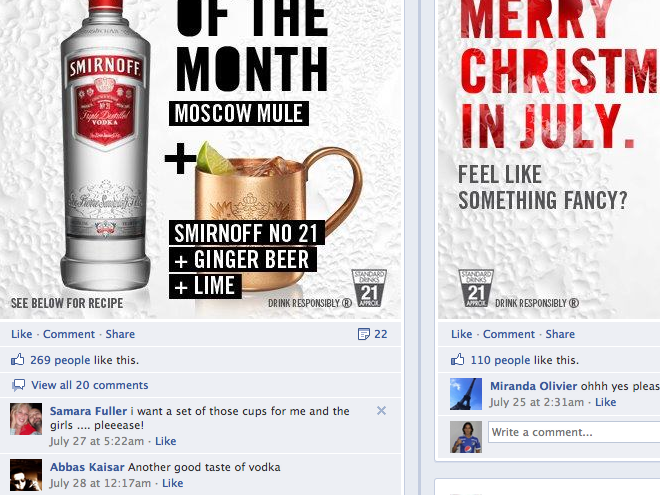Like the Merry Christmas in July post
Screen dimensions: 660x495
point(462,334)
